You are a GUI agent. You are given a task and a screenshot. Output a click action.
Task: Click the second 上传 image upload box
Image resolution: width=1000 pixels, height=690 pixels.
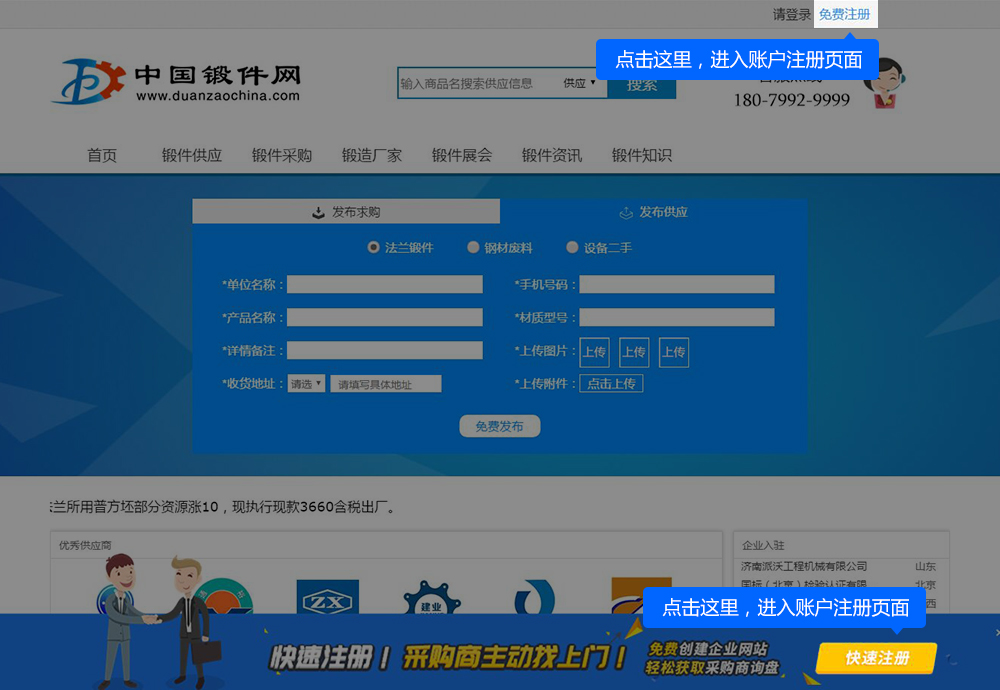point(634,352)
